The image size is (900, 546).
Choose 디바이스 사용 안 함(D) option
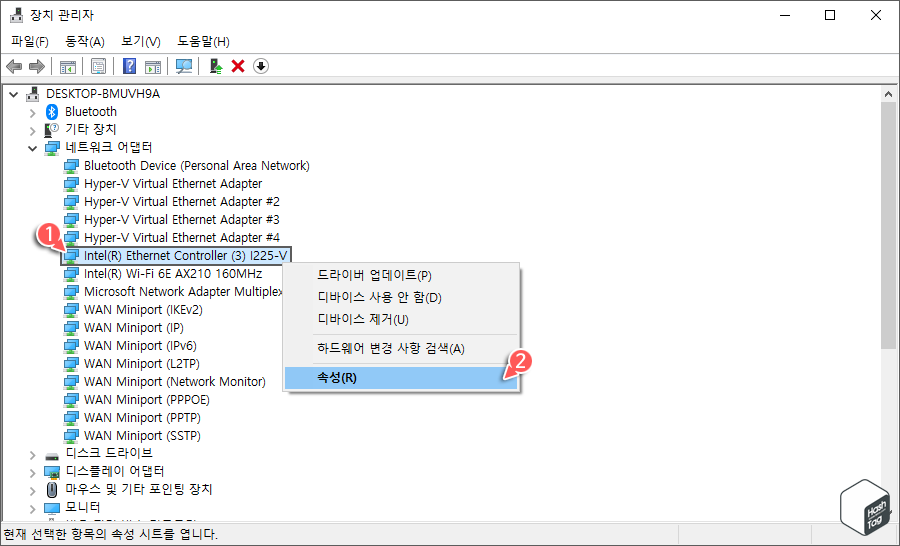click(402, 297)
